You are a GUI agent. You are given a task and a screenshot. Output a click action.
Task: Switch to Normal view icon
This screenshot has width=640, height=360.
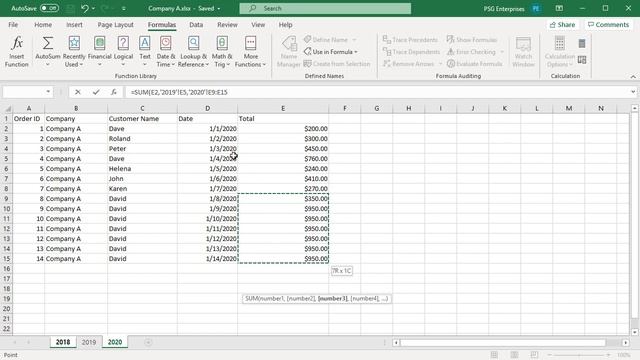pyautogui.click(x=494, y=355)
